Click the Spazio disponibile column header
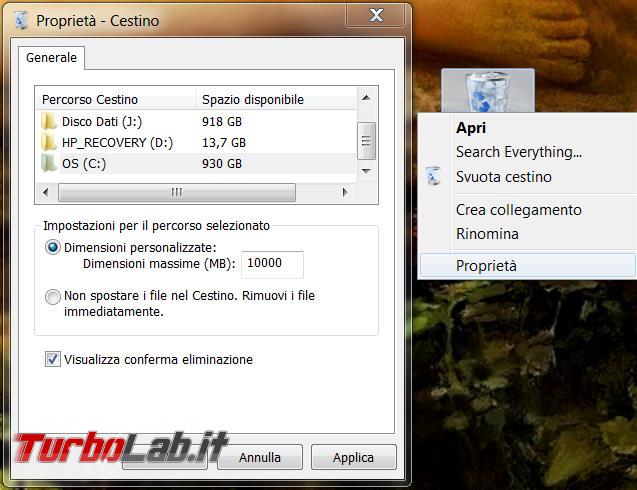This screenshot has width=637, height=490. [x=276, y=100]
